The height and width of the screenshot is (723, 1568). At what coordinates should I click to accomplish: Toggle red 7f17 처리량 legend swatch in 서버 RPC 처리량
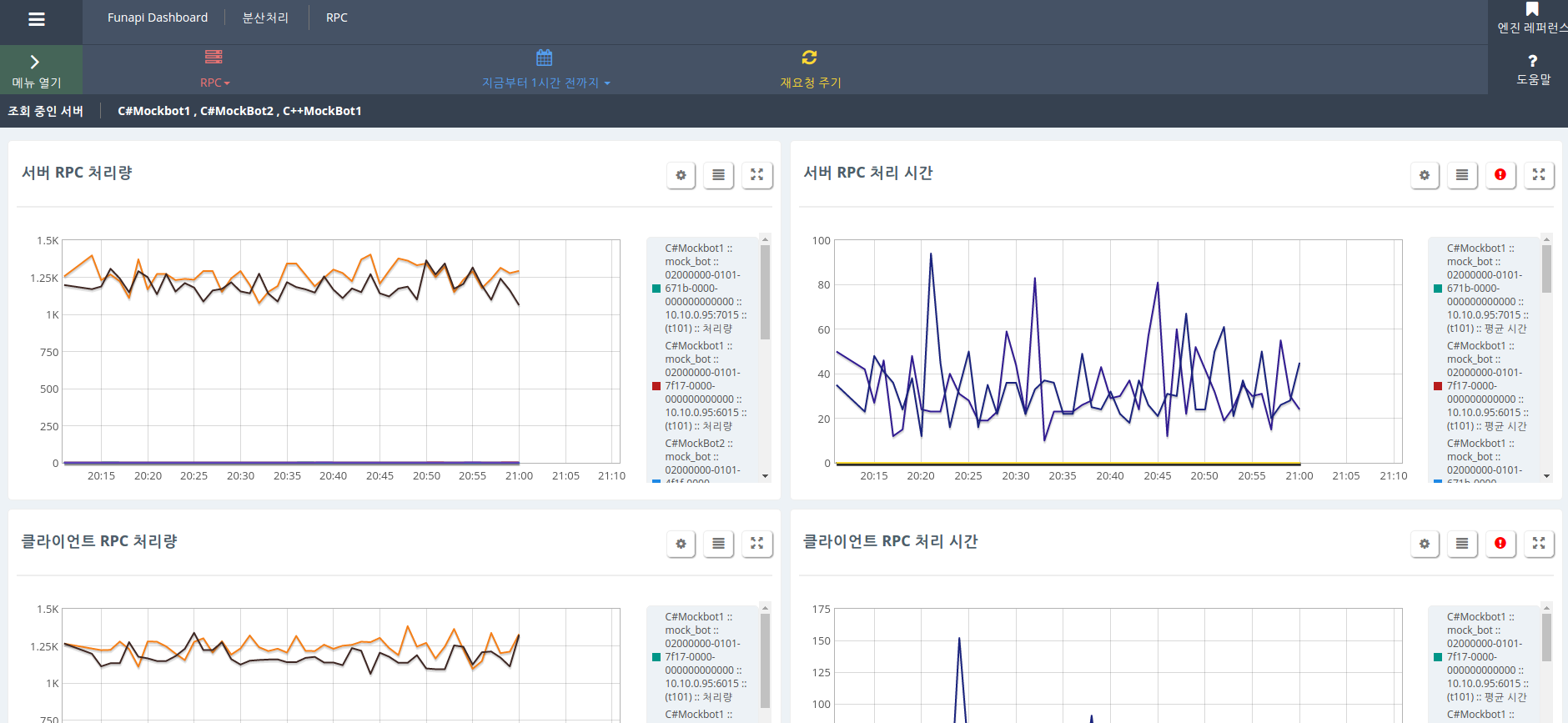tap(656, 386)
